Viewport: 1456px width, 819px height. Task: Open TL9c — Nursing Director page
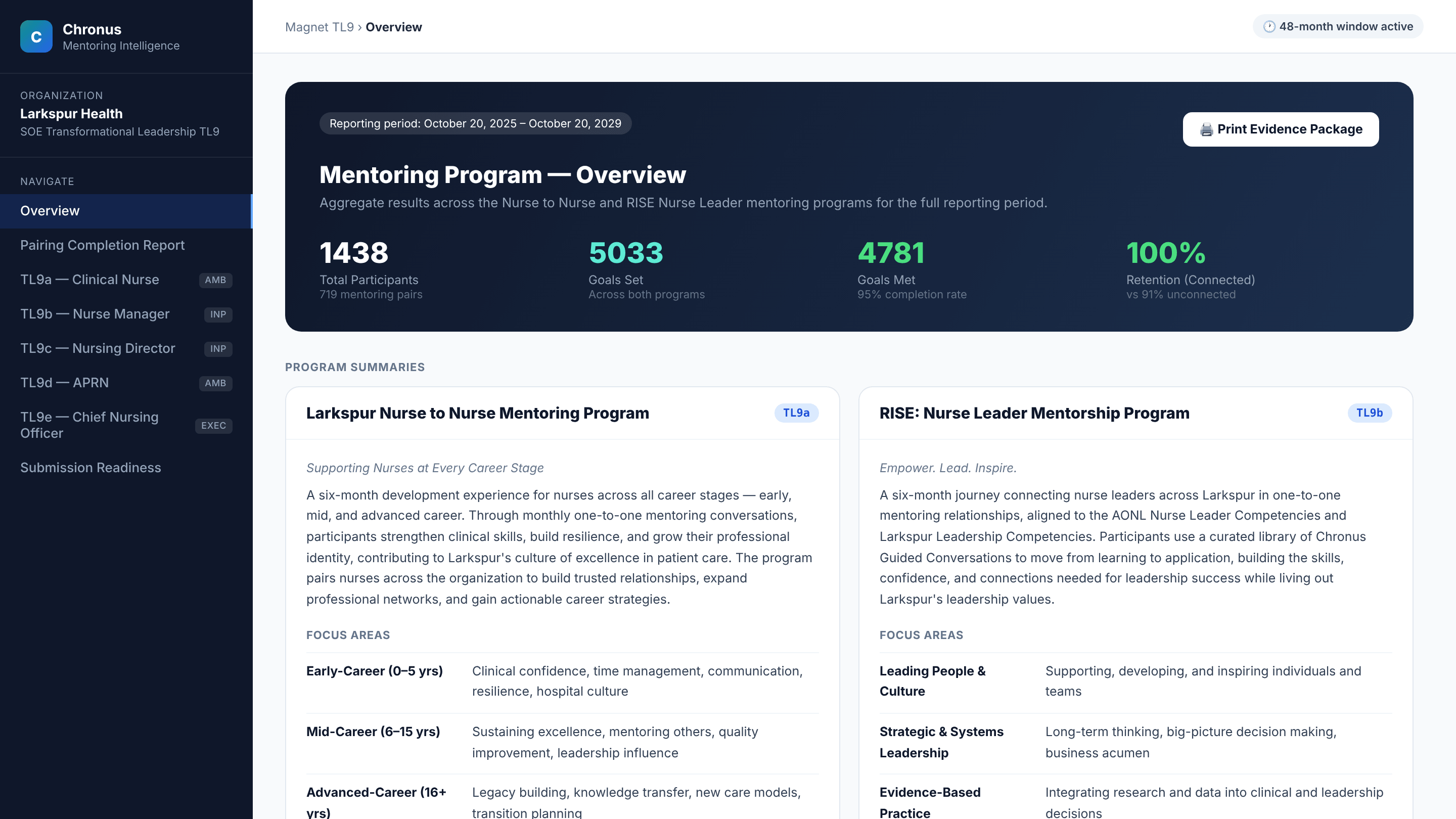[x=126, y=349]
